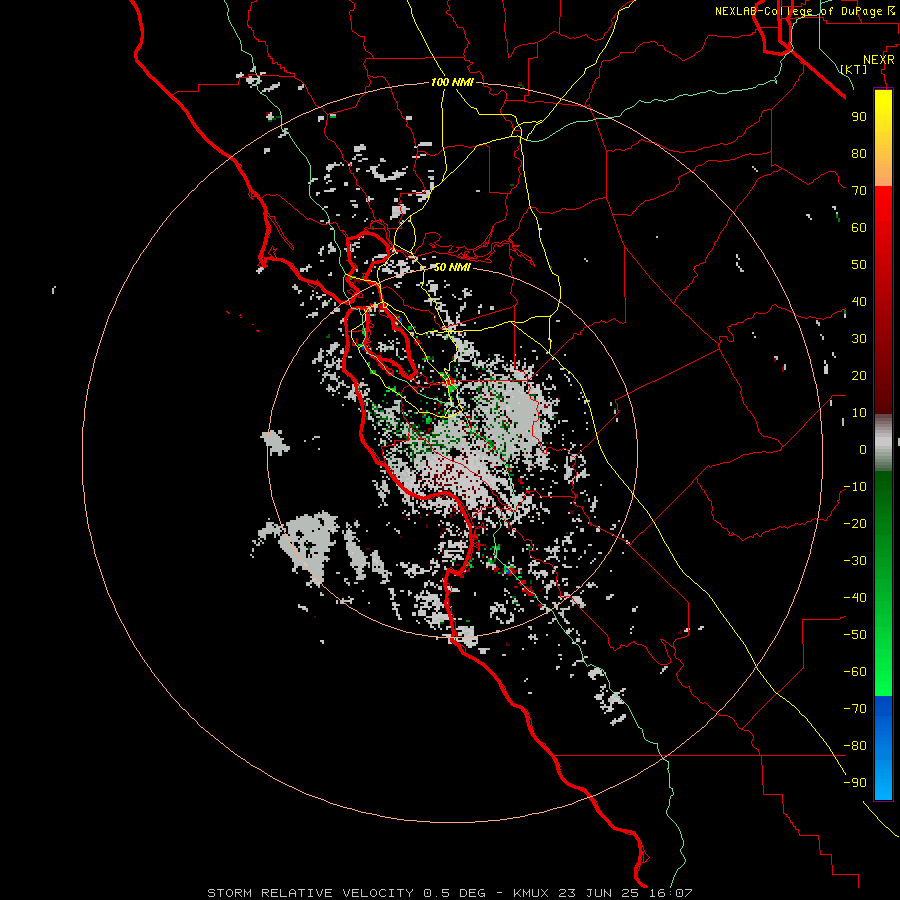Click the positive 20 knot scale label
Screen dimensions: 900x900
click(859, 375)
